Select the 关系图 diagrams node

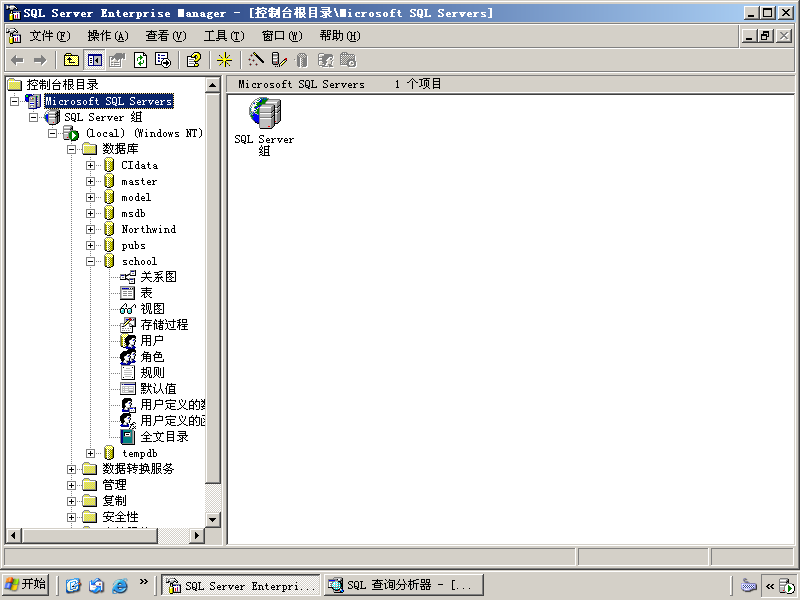[158, 277]
